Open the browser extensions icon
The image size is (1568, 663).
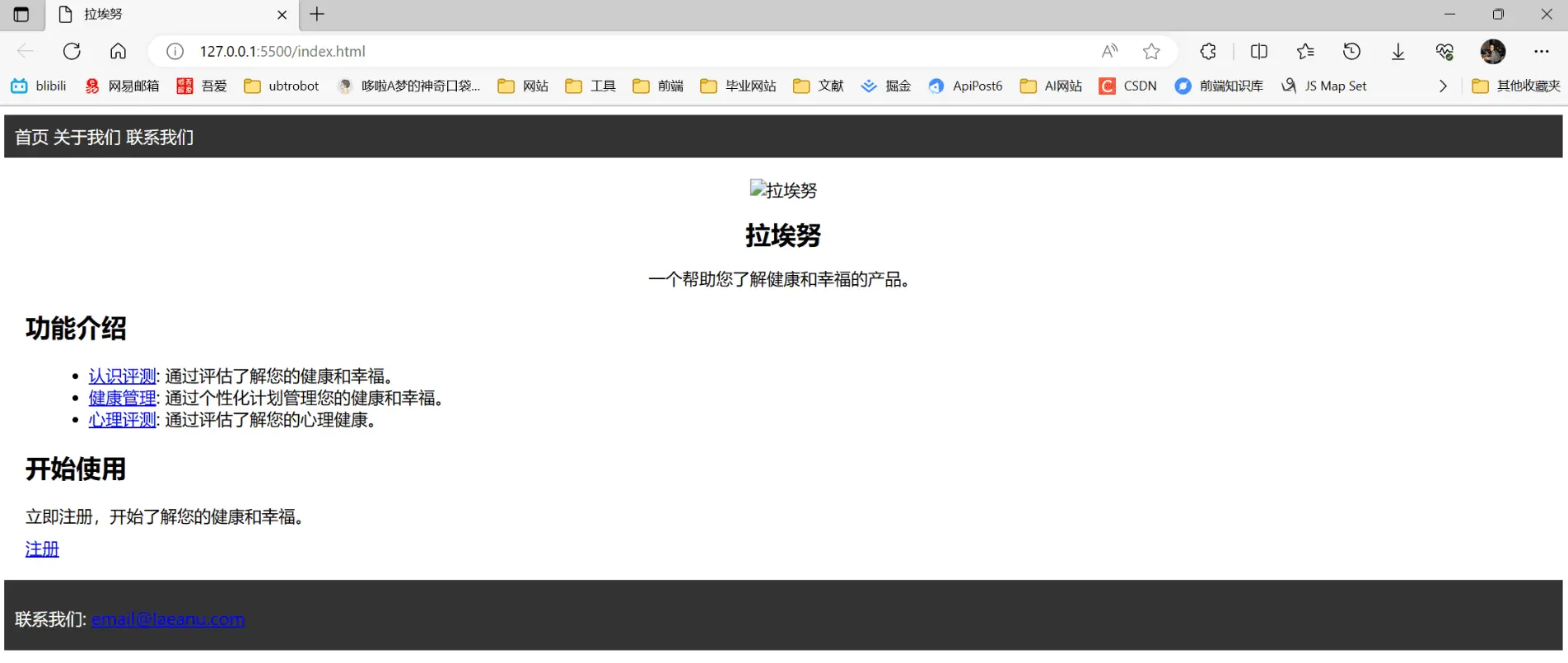tap(1208, 51)
